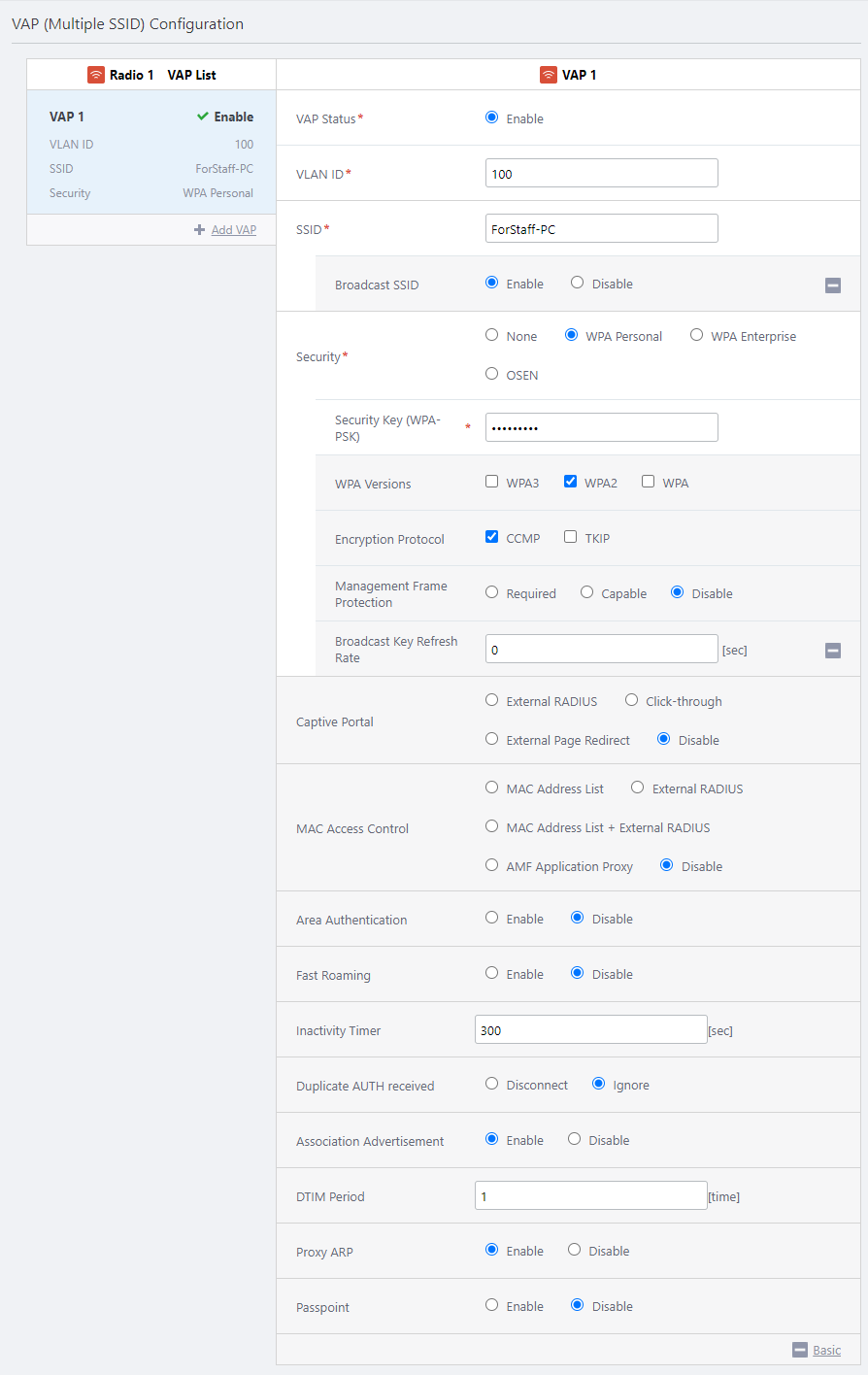This screenshot has width=868, height=1375.
Task: Switch to Basic settings view link
Action: point(826,1350)
